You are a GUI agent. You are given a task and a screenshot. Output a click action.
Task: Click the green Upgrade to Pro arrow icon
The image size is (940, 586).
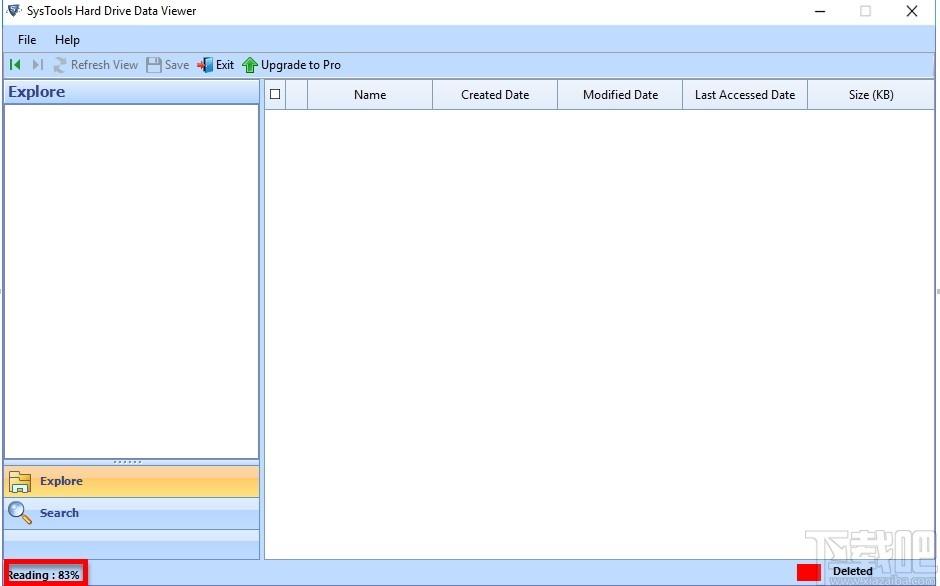[x=250, y=65]
